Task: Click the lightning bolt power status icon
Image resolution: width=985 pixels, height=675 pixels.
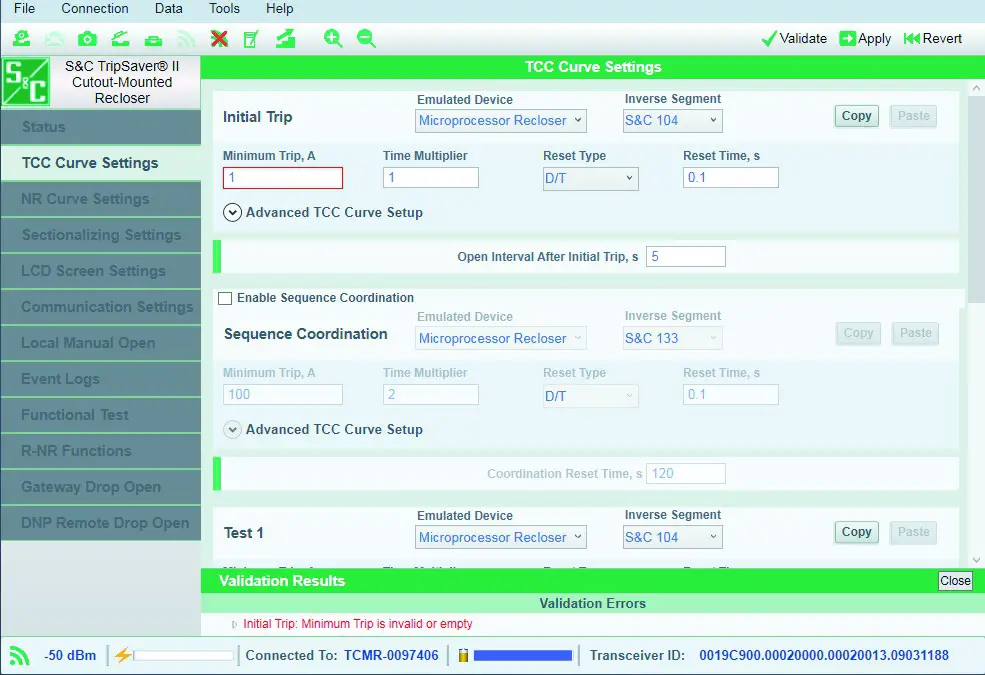Action: coord(122,656)
